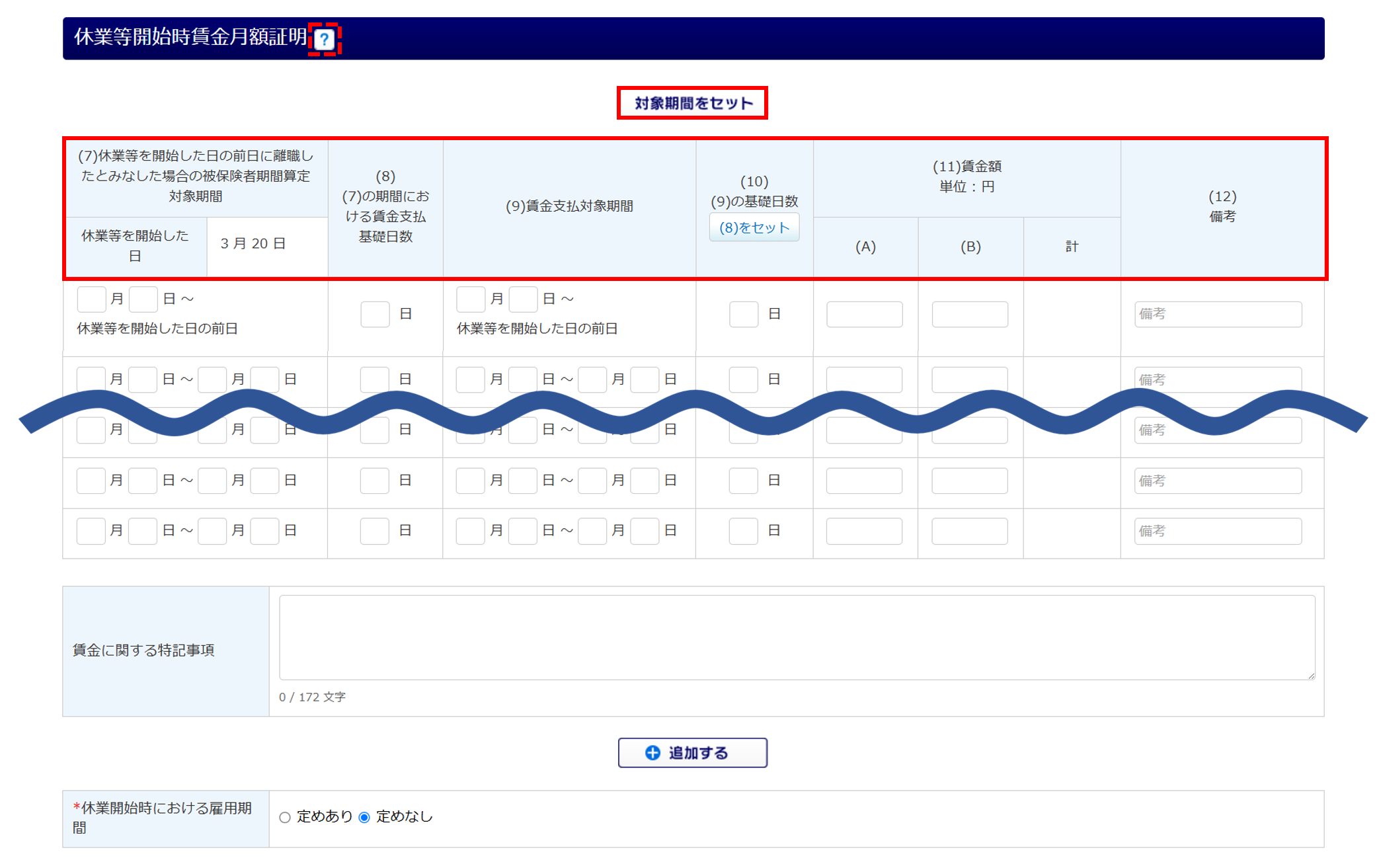Click the 追加する plus button

click(x=692, y=752)
